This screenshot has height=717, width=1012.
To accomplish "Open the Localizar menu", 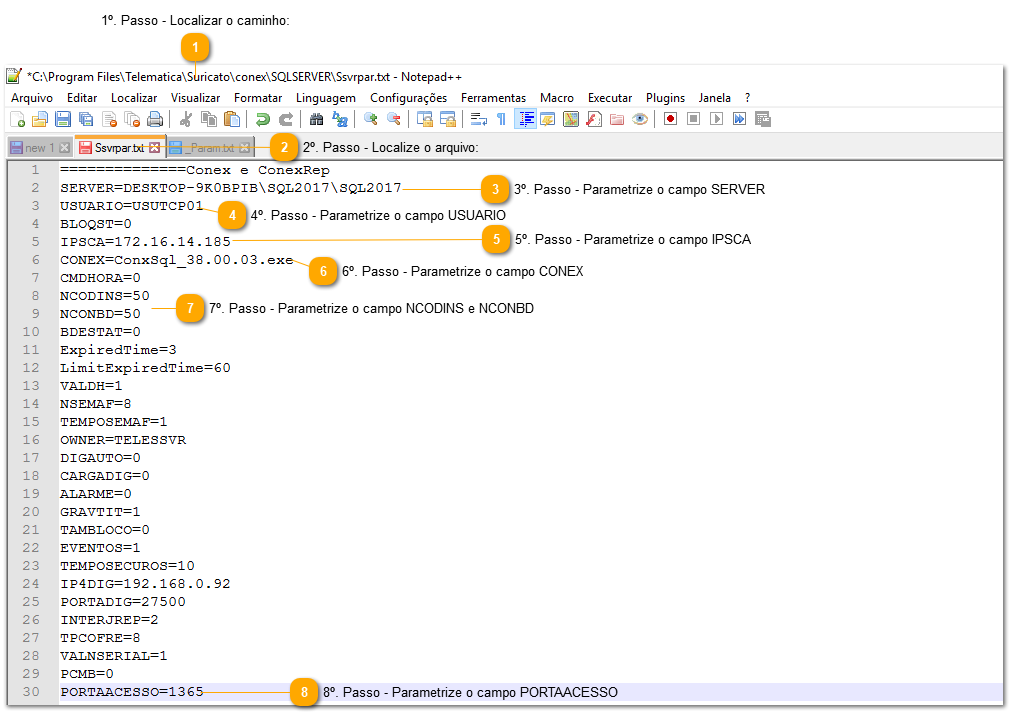I will point(134,98).
